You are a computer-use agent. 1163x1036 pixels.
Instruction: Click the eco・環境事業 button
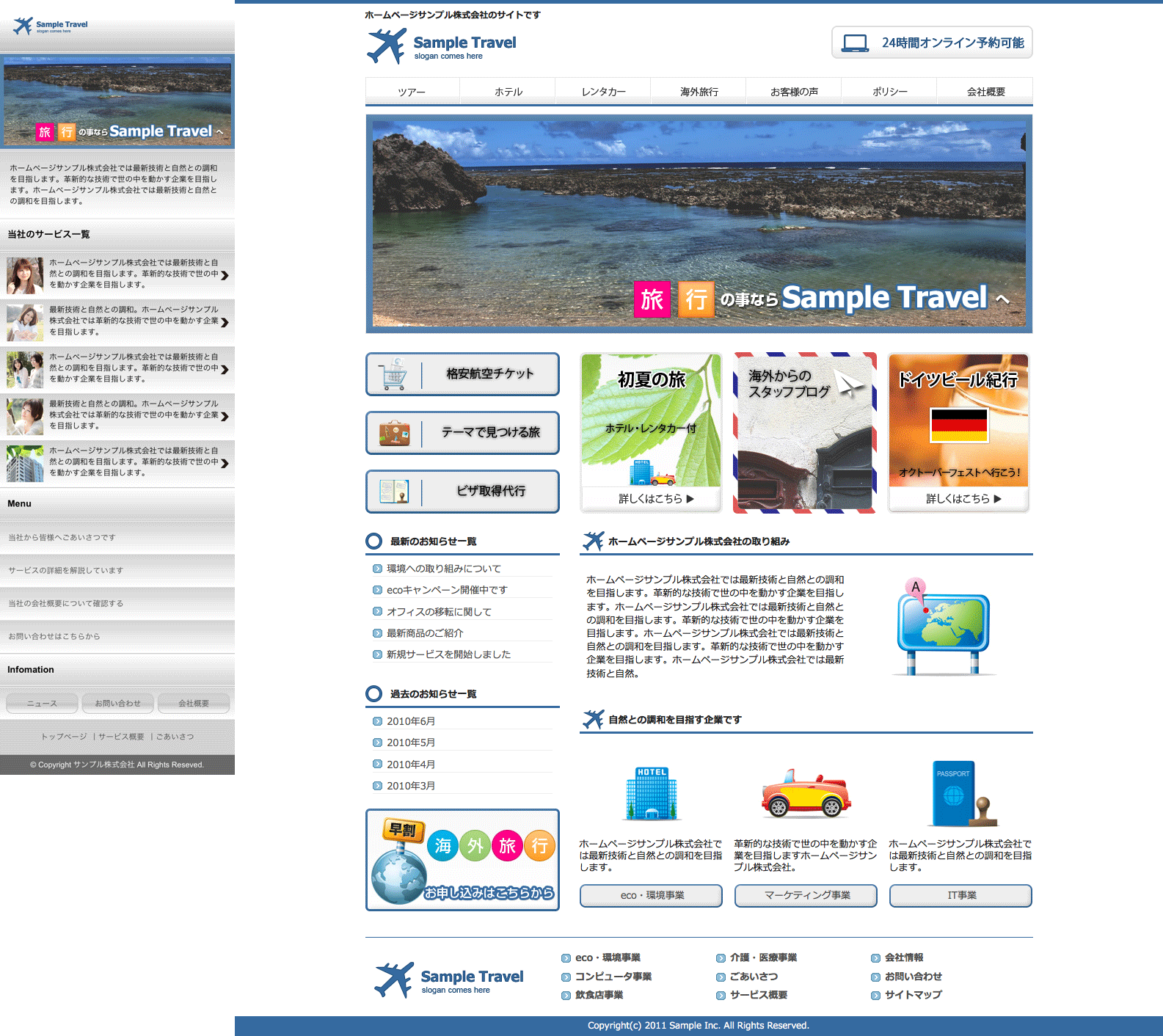click(x=651, y=895)
